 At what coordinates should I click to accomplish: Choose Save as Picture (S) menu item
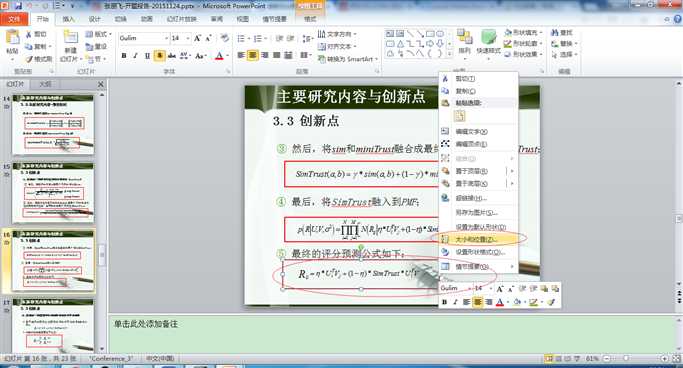[x=478, y=213]
